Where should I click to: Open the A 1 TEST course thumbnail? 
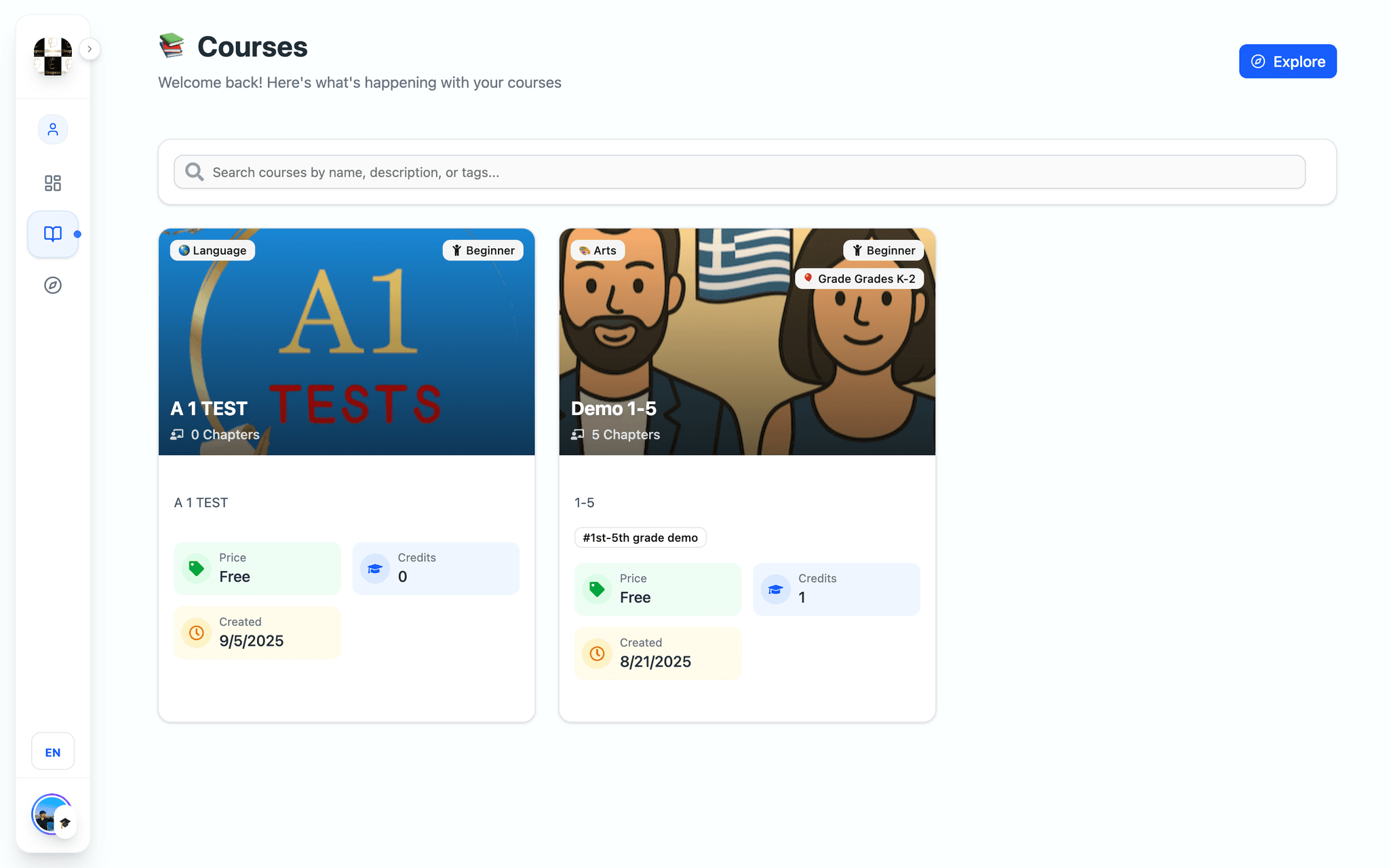coord(347,342)
